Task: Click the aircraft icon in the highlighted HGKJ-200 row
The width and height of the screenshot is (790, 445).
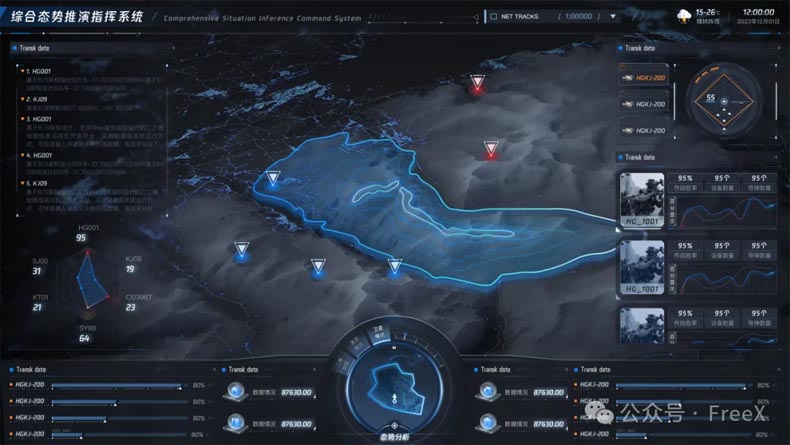Action: click(x=628, y=78)
